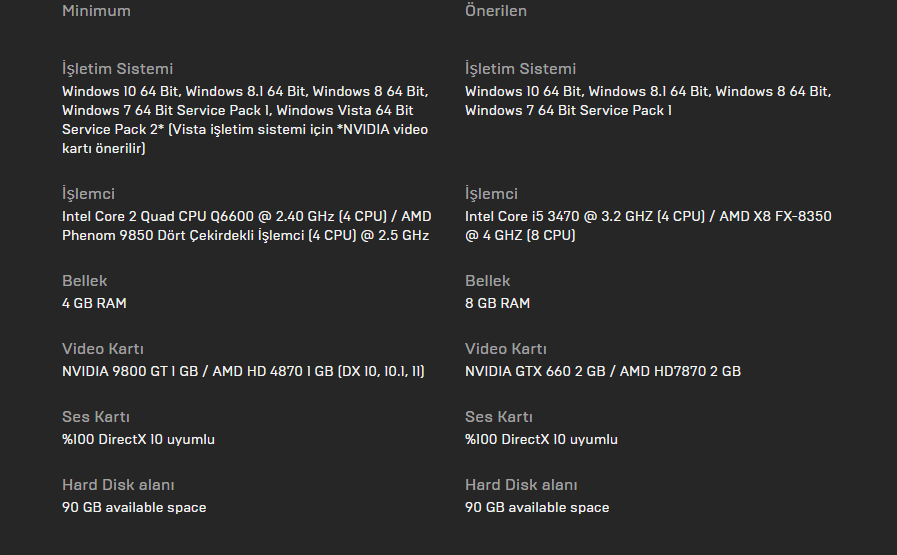Viewport: 897px width, 555px height.
Task: Click the Windows Vista NVIDIA video kartı note
Action: (x=246, y=139)
